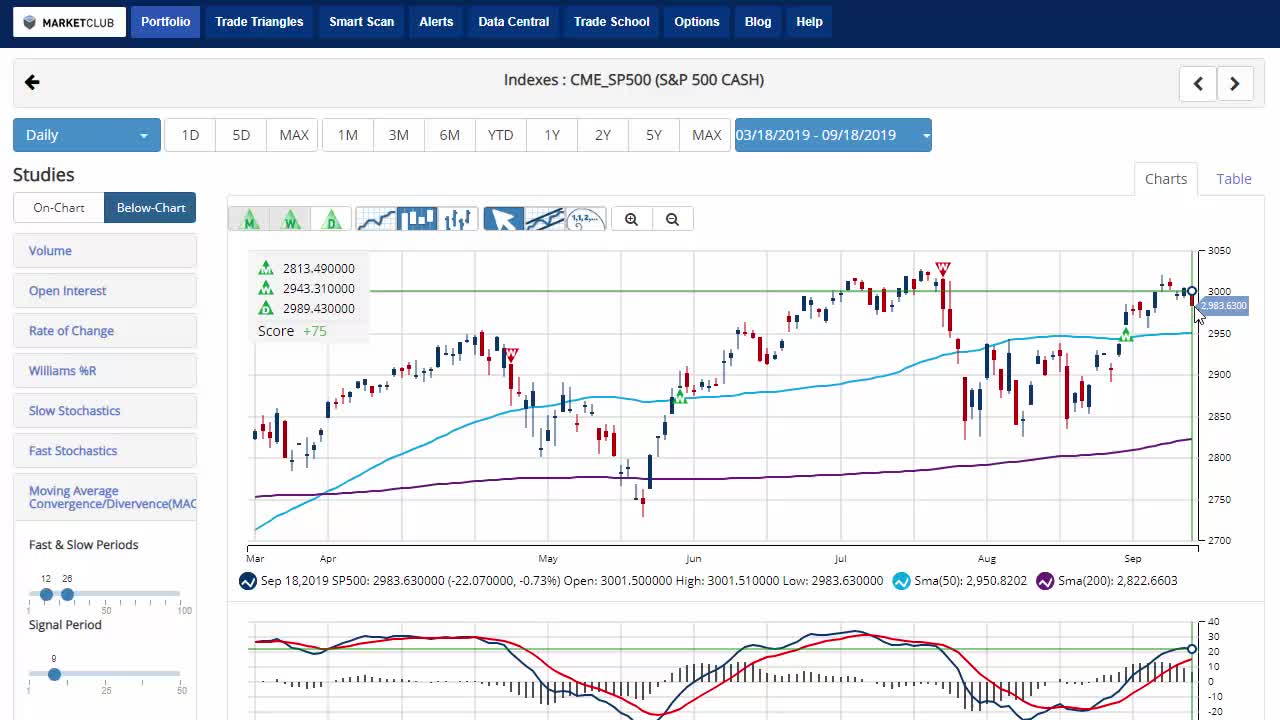This screenshot has height=720, width=1280.
Task: Click the Sma(50) legend icon
Action: click(901, 581)
